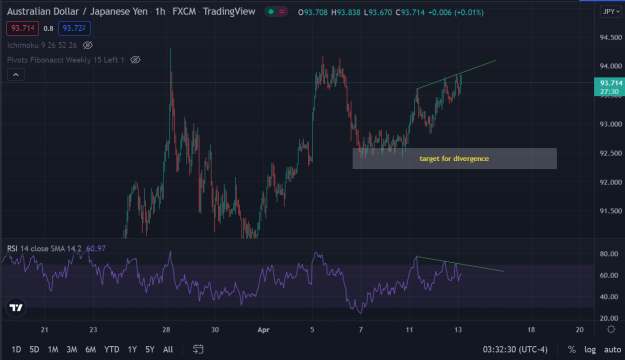Open timezone menu at 03:32:30 (UTC-4)
The width and height of the screenshot is (625, 360).
click(515, 350)
